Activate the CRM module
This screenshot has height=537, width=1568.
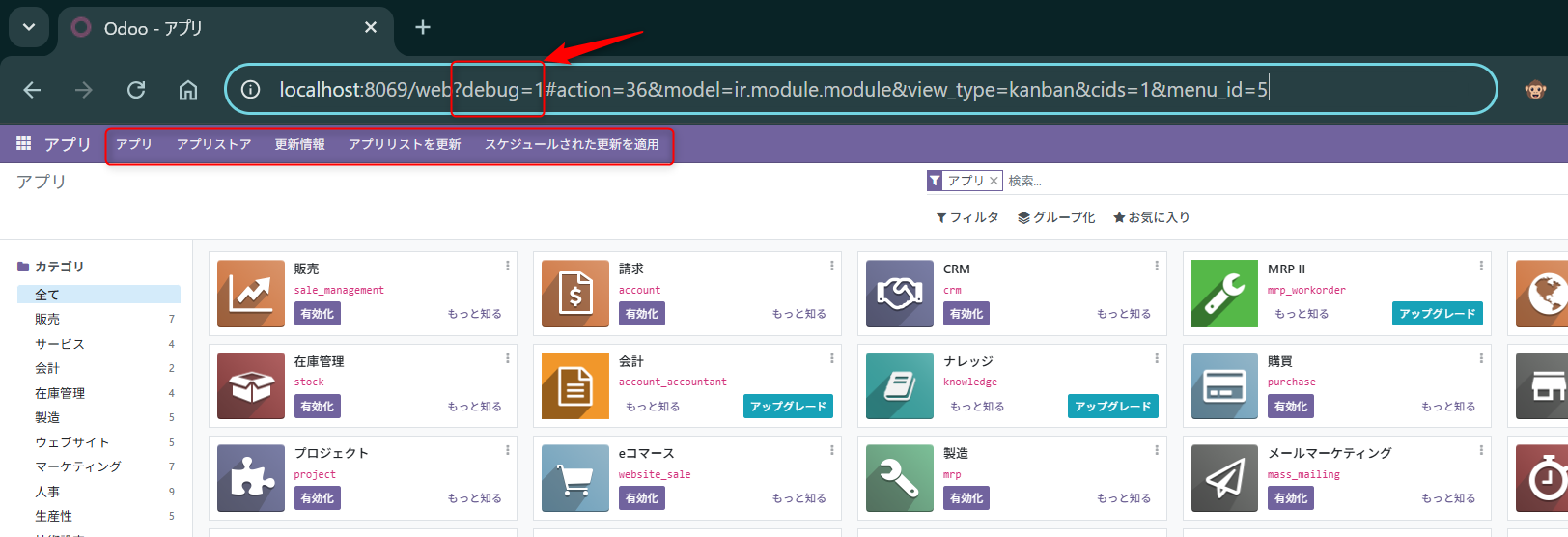(x=966, y=314)
